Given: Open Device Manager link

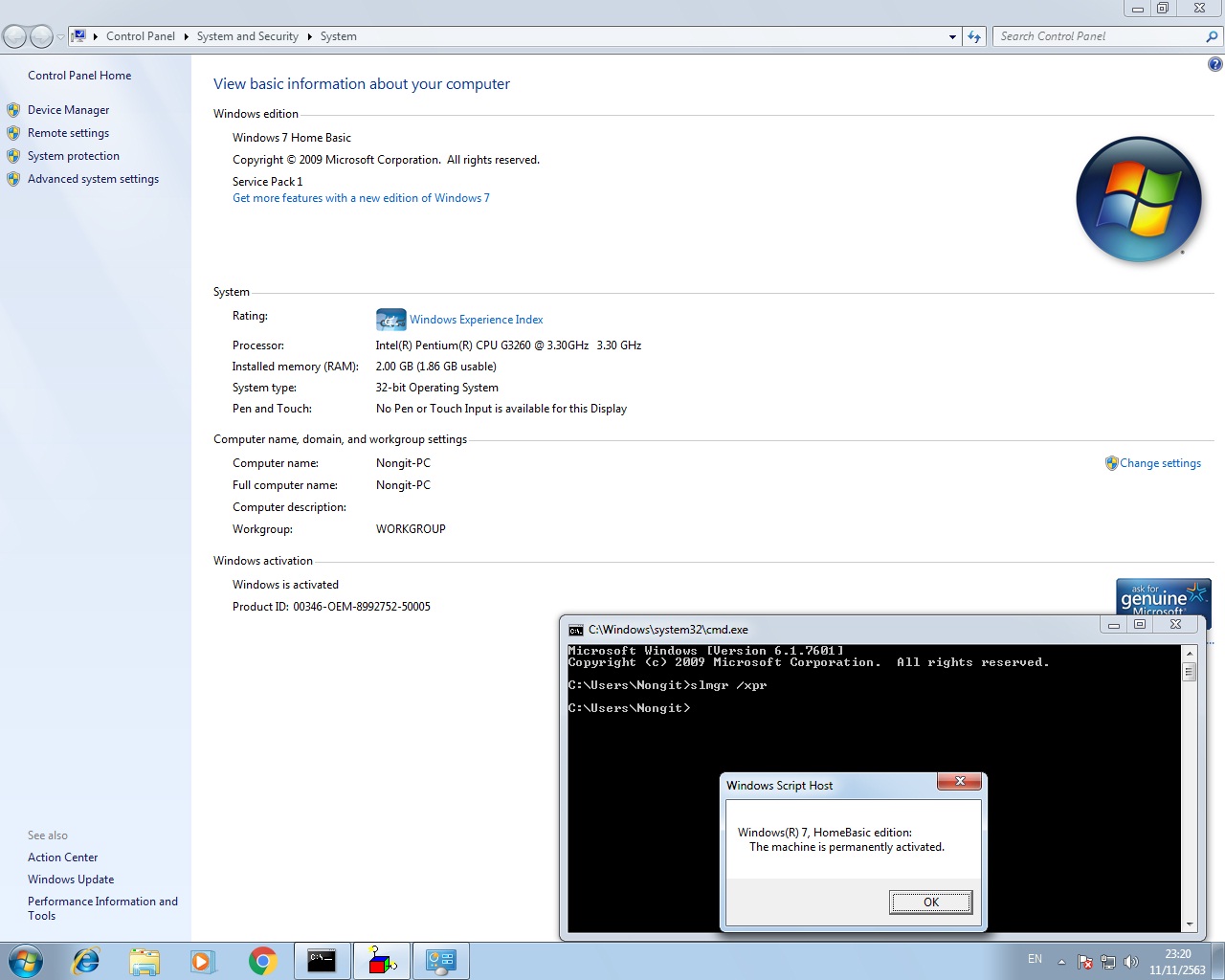Looking at the screenshot, I should [69, 110].
